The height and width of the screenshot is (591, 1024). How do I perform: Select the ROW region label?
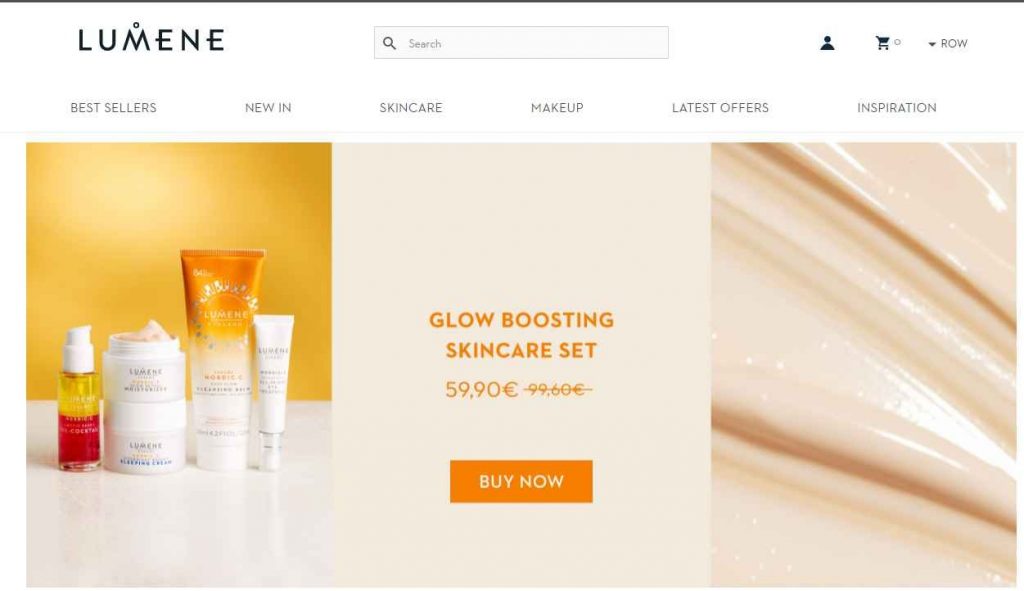click(x=953, y=44)
